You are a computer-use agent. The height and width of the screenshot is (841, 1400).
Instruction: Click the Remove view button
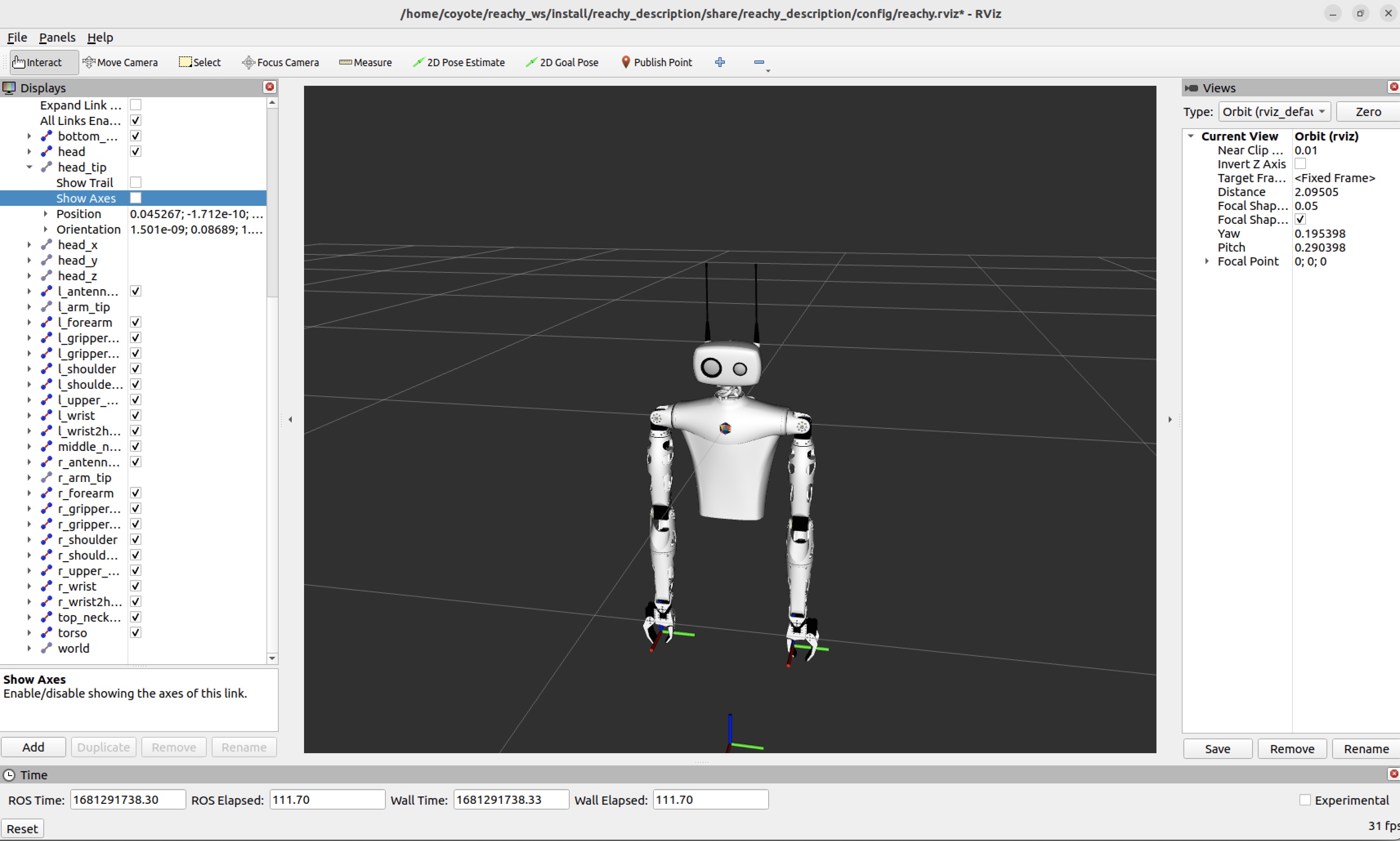(1292, 749)
